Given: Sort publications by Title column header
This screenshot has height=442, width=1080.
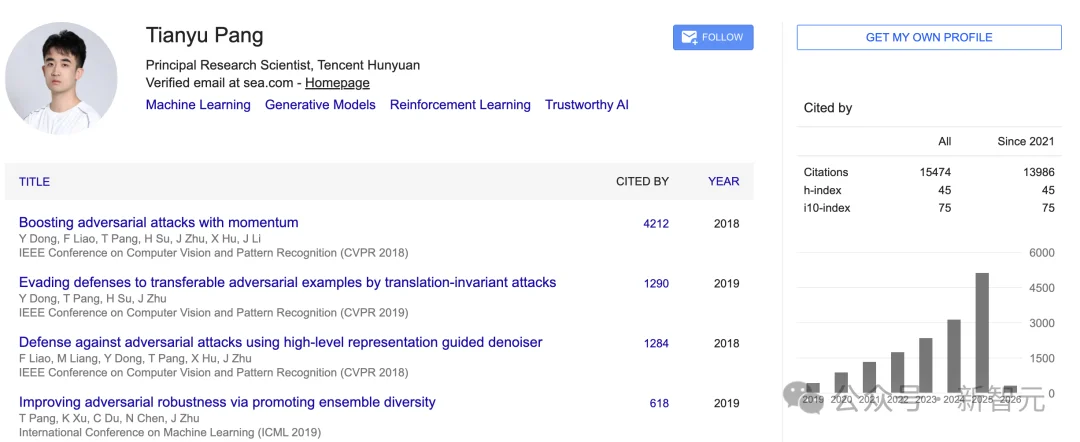Looking at the screenshot, I should (34, 182).
